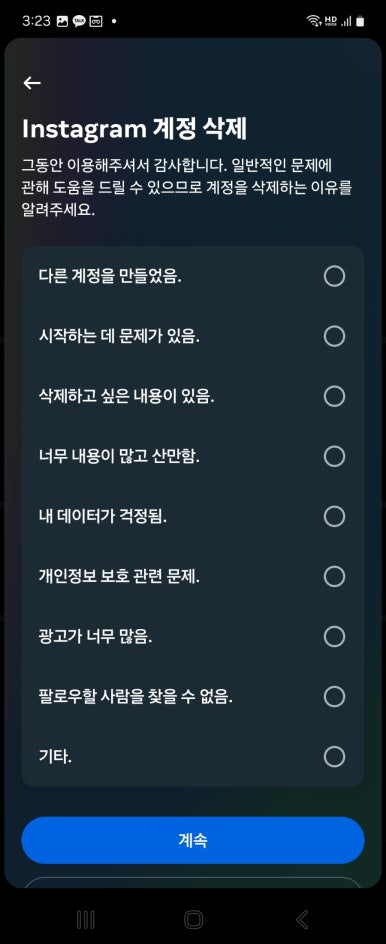This screenshot has height=944, width=386.
Task: Tap the KakaoTalk notification icon
Action: pyautogui.click(x=79, y=21)
